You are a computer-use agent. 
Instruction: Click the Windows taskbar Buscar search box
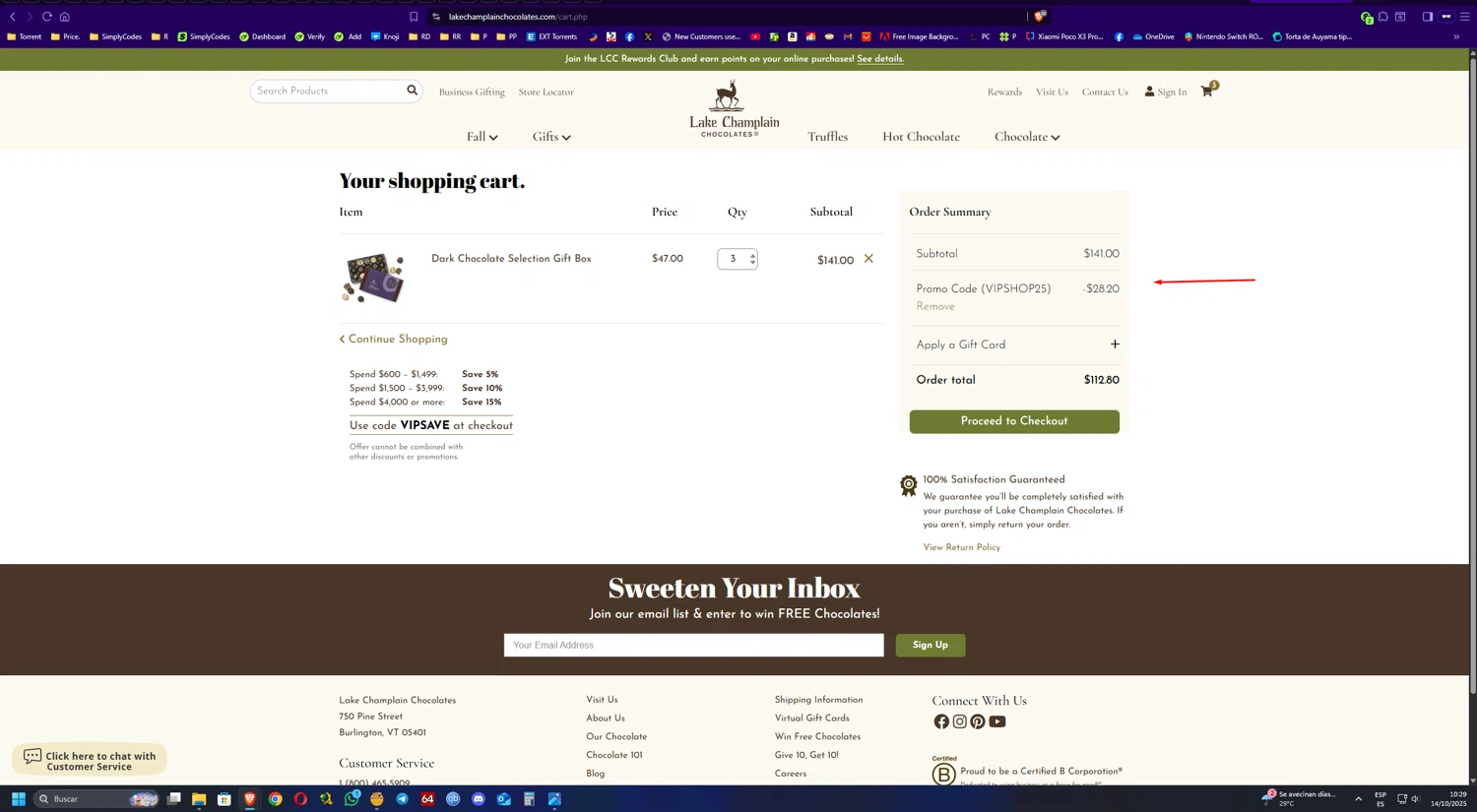click(96, 799)
